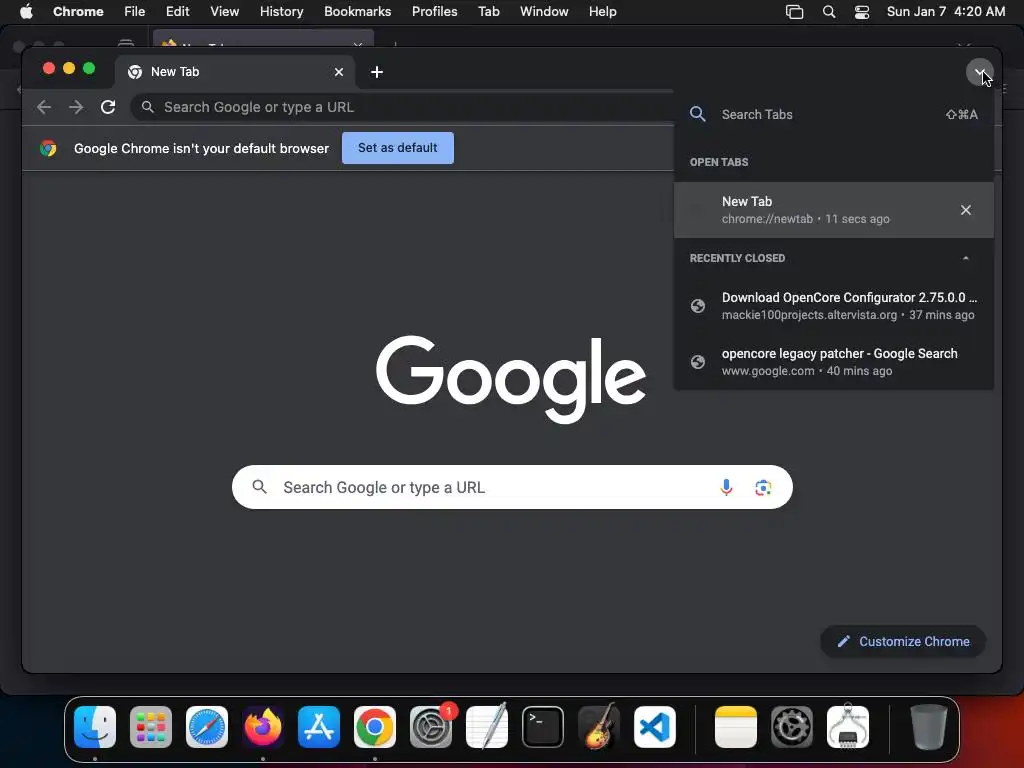Open the View menu
Screen dimensions: 1024x768
224,11
